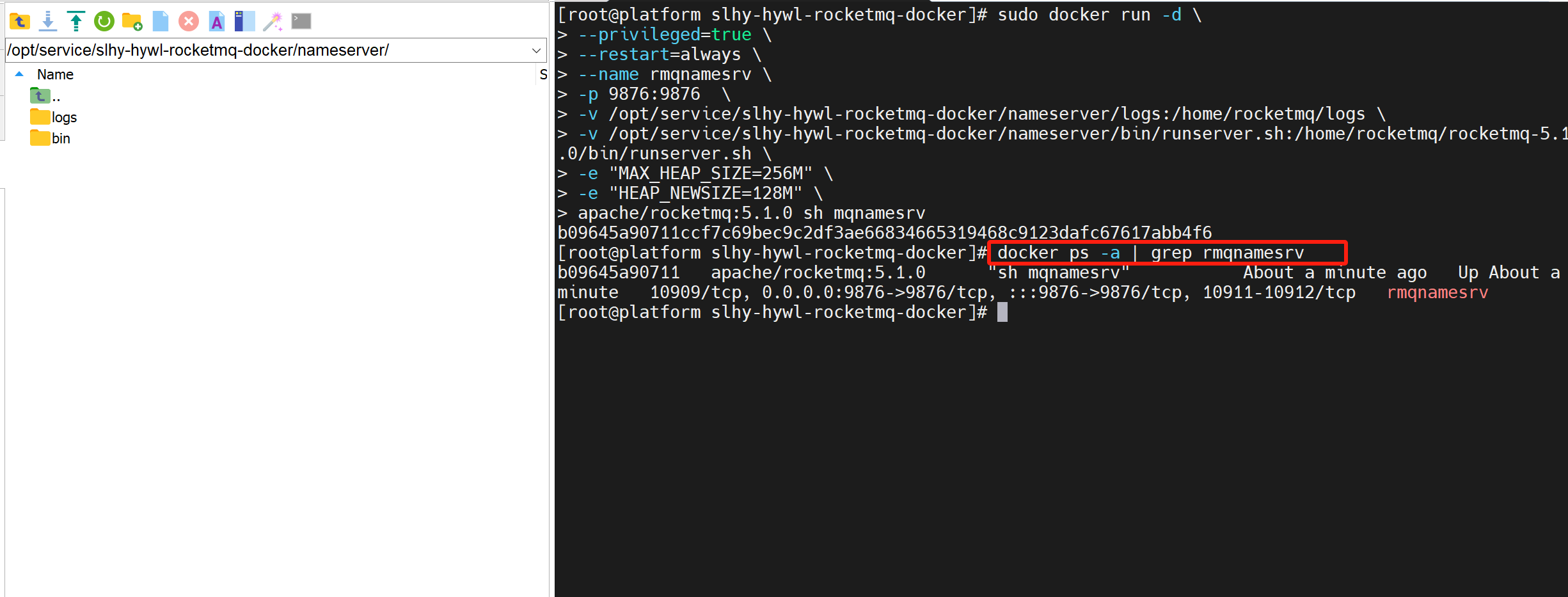1568x597 pixels.
Task: Click the '--restart=always' line in terminal
Action: [659, 54]
